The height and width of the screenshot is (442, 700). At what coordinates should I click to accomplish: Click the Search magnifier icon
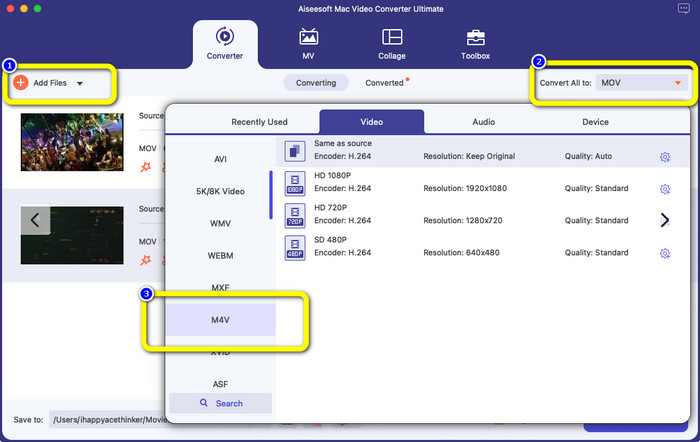(204, 403)
